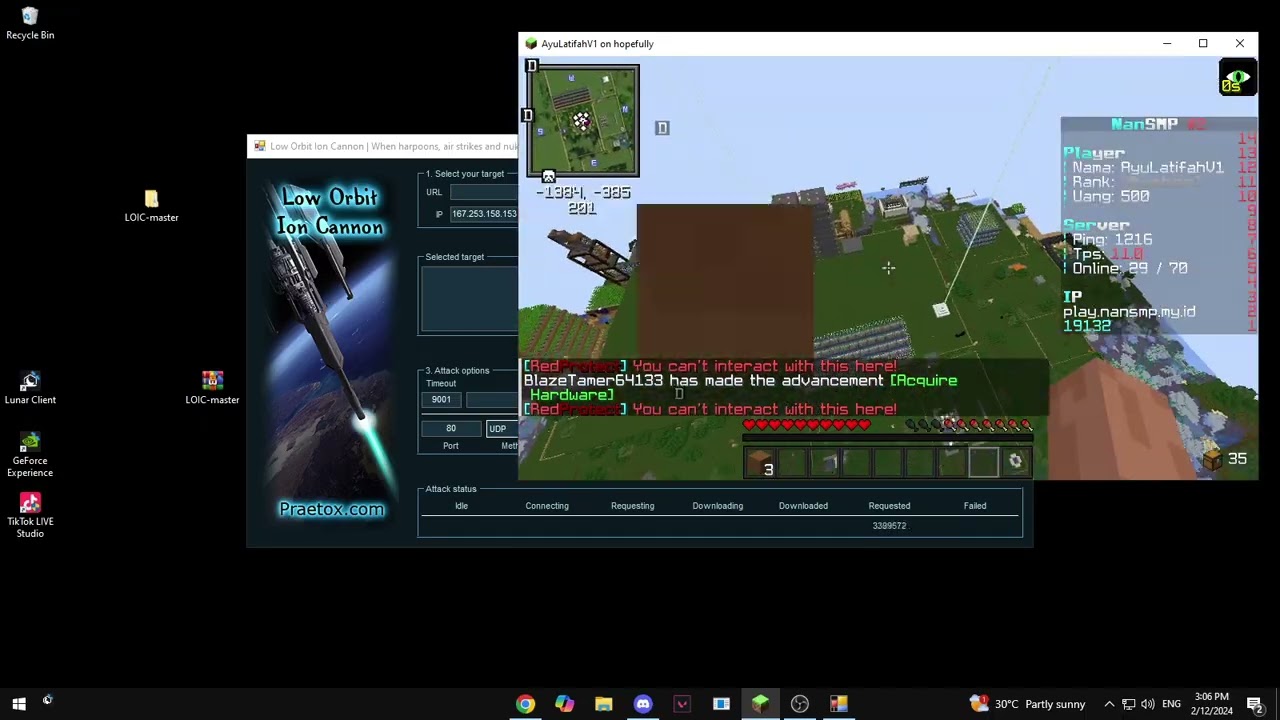Click the Ping: 1216 scoreboard line
The height and width of the screenshot is (720, 1280).
(1112, 240)
